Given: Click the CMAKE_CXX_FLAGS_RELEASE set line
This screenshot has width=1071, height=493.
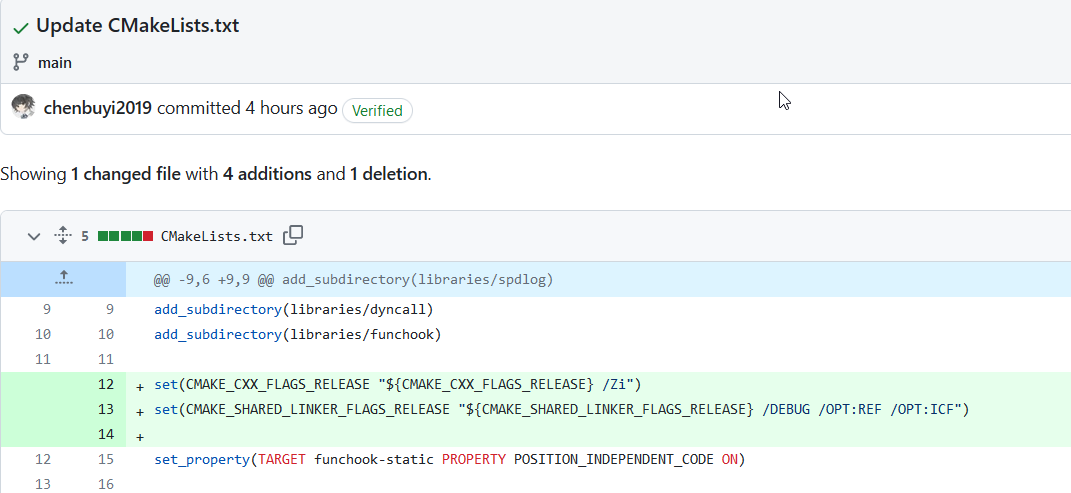Looking at the screenshot, I should point(398,384).
